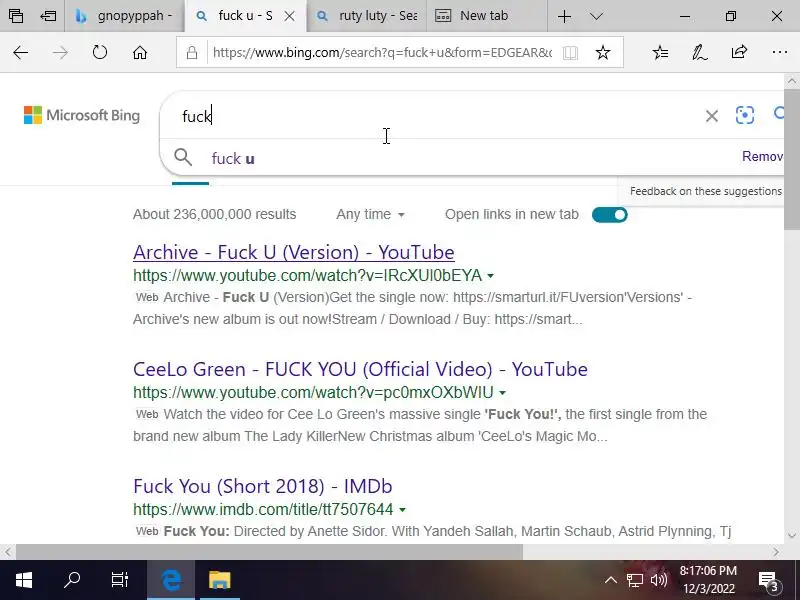The height and width of the screenshot is (600, 800).
Task: Show tab previews chevron
Action: [x=596, y=16]
